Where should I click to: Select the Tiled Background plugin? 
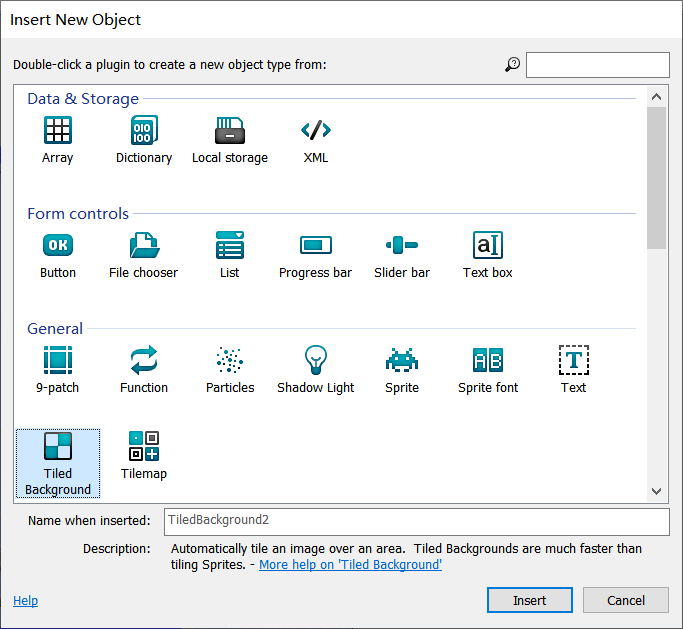coord(58,464)
